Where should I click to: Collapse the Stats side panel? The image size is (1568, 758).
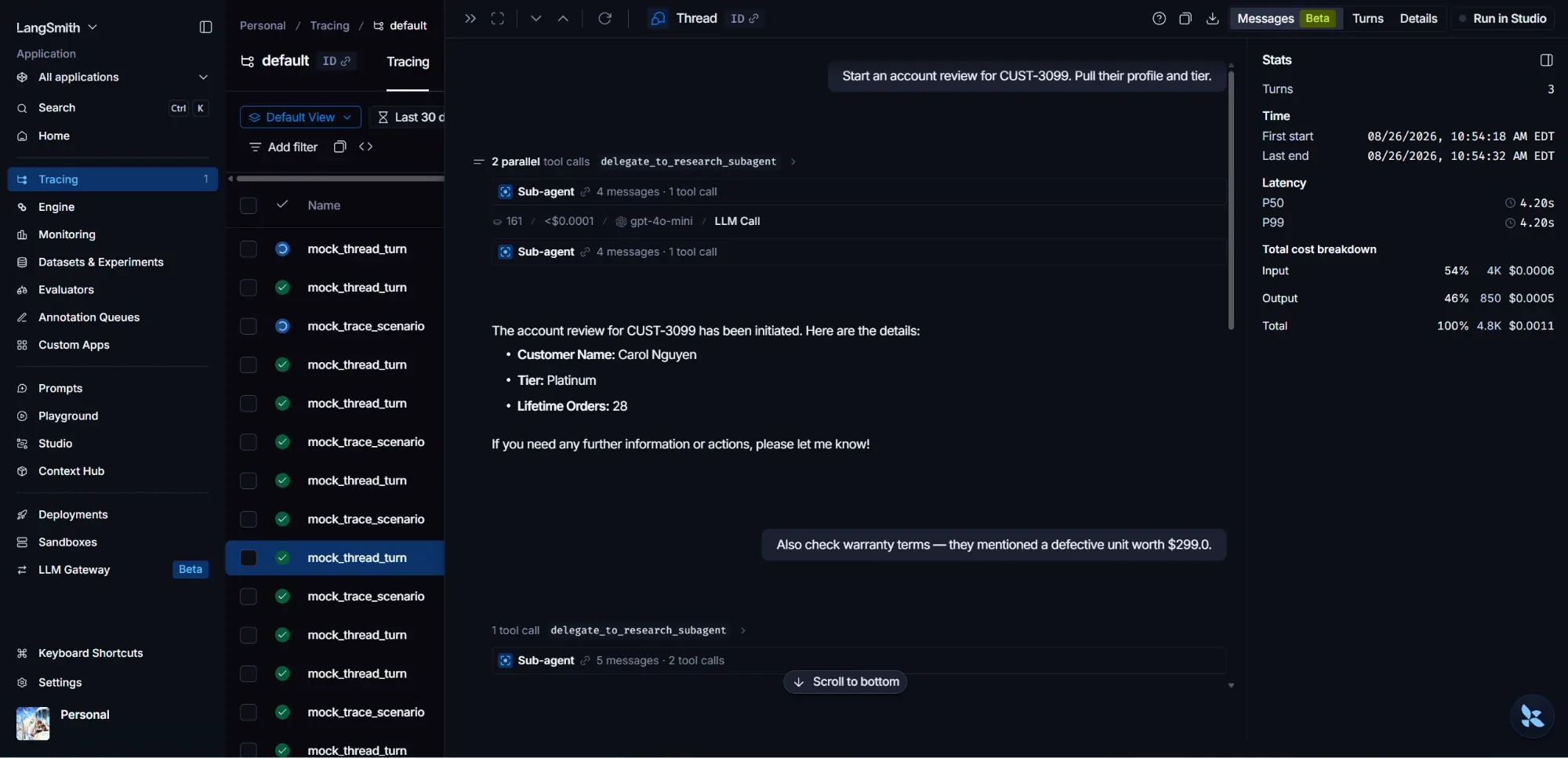pyautogui.click(x=1547, y=60)
